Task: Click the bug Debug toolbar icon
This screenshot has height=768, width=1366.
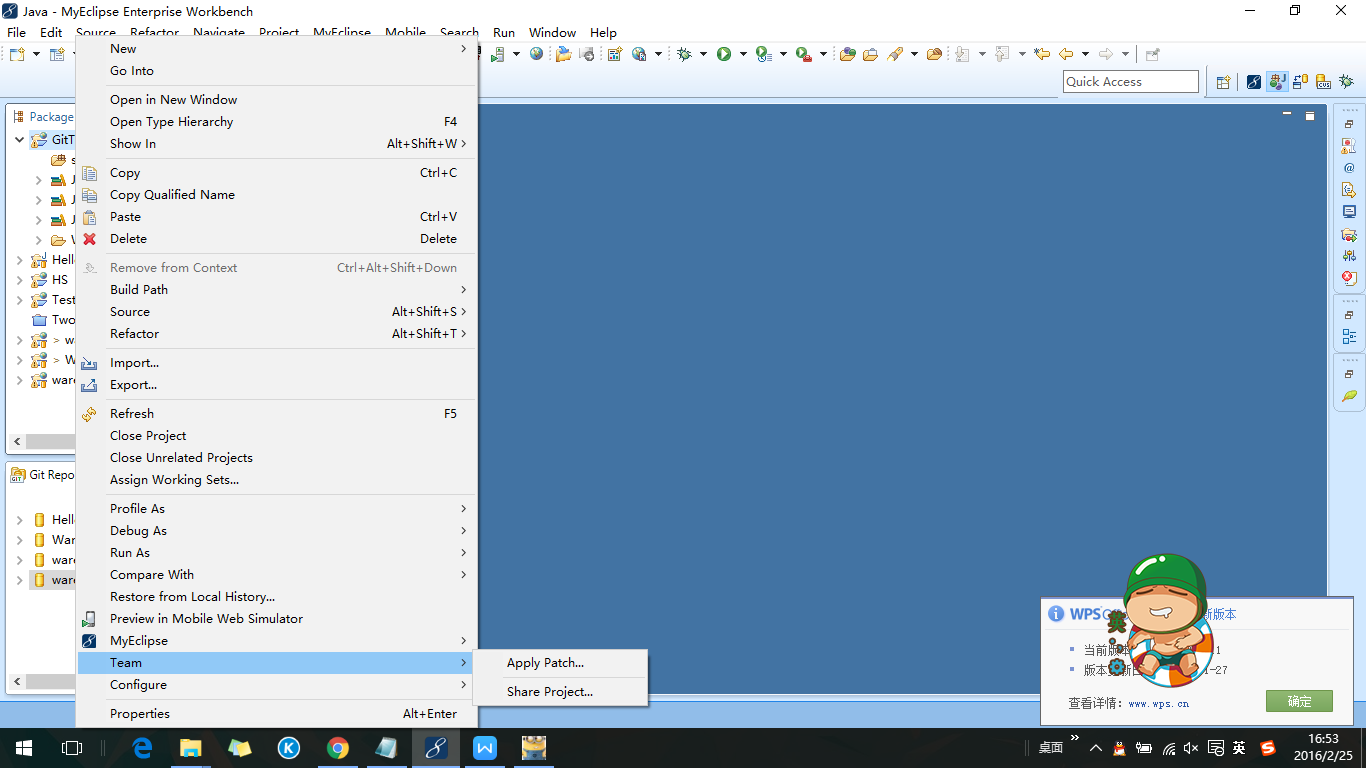Action: pyautogui.click(x=685, y=54)
